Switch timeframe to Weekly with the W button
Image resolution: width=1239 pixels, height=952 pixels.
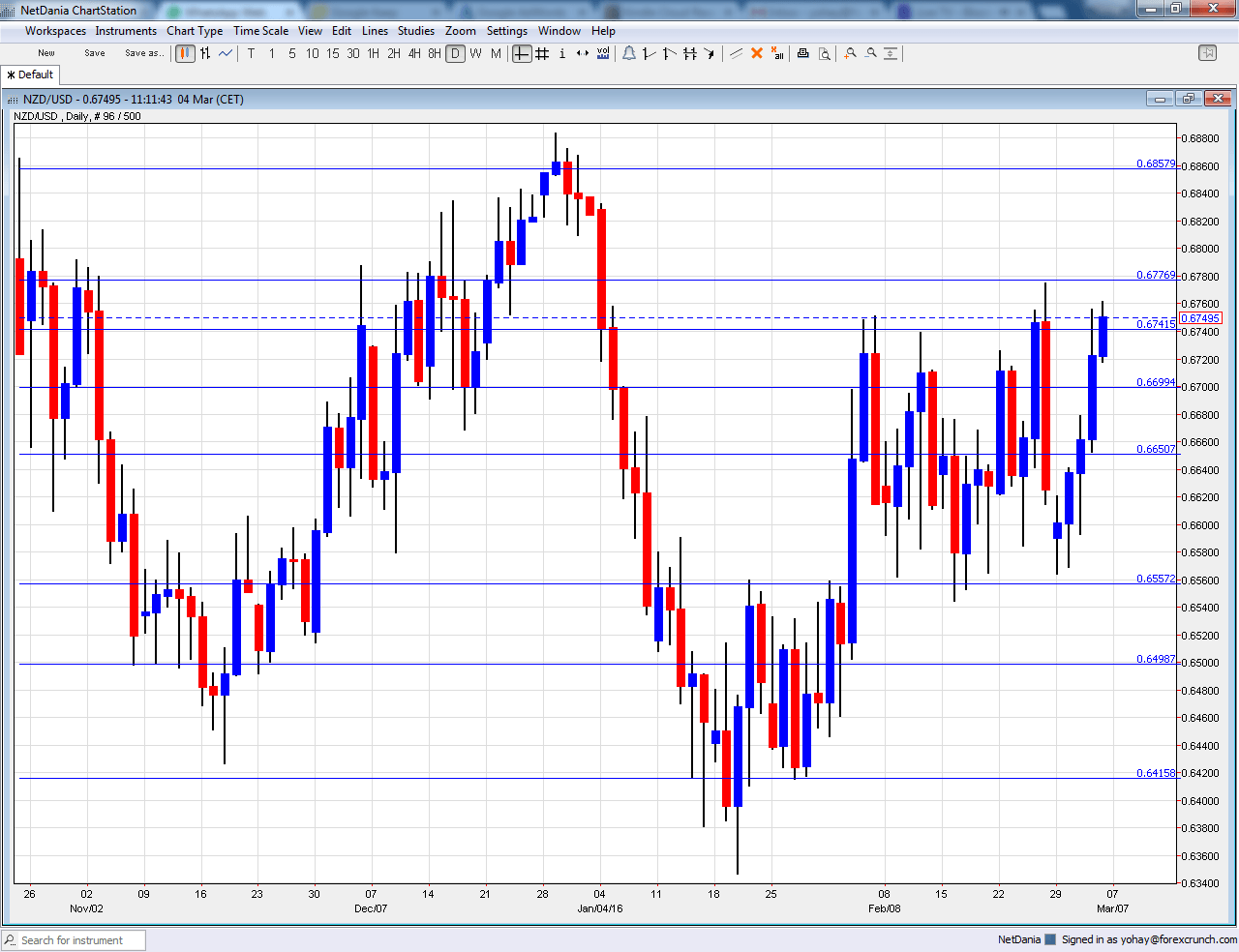(x=474, y=53)
